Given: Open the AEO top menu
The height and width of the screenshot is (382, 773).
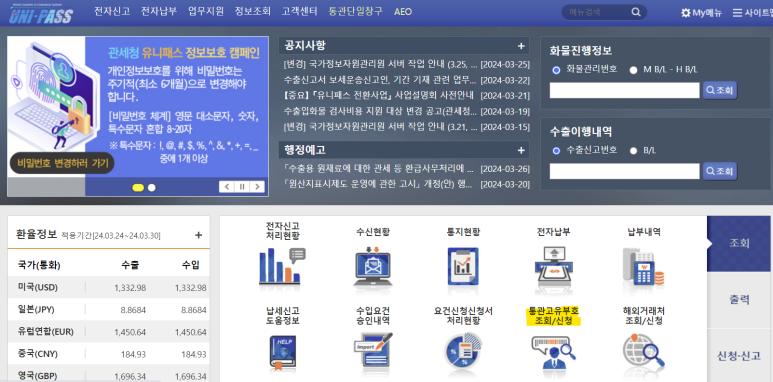Looking at the screenshot, I should [403, 12].
